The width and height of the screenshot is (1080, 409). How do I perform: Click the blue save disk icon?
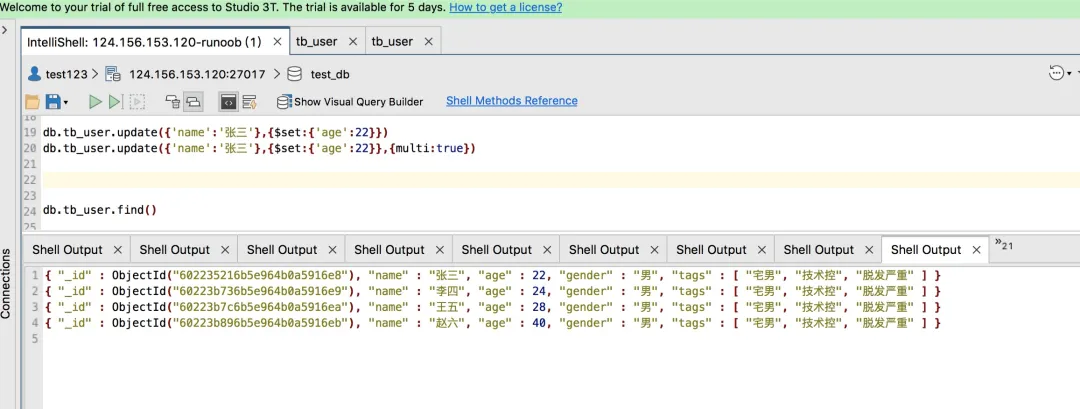pyautogui.click(x=52, y=101)
